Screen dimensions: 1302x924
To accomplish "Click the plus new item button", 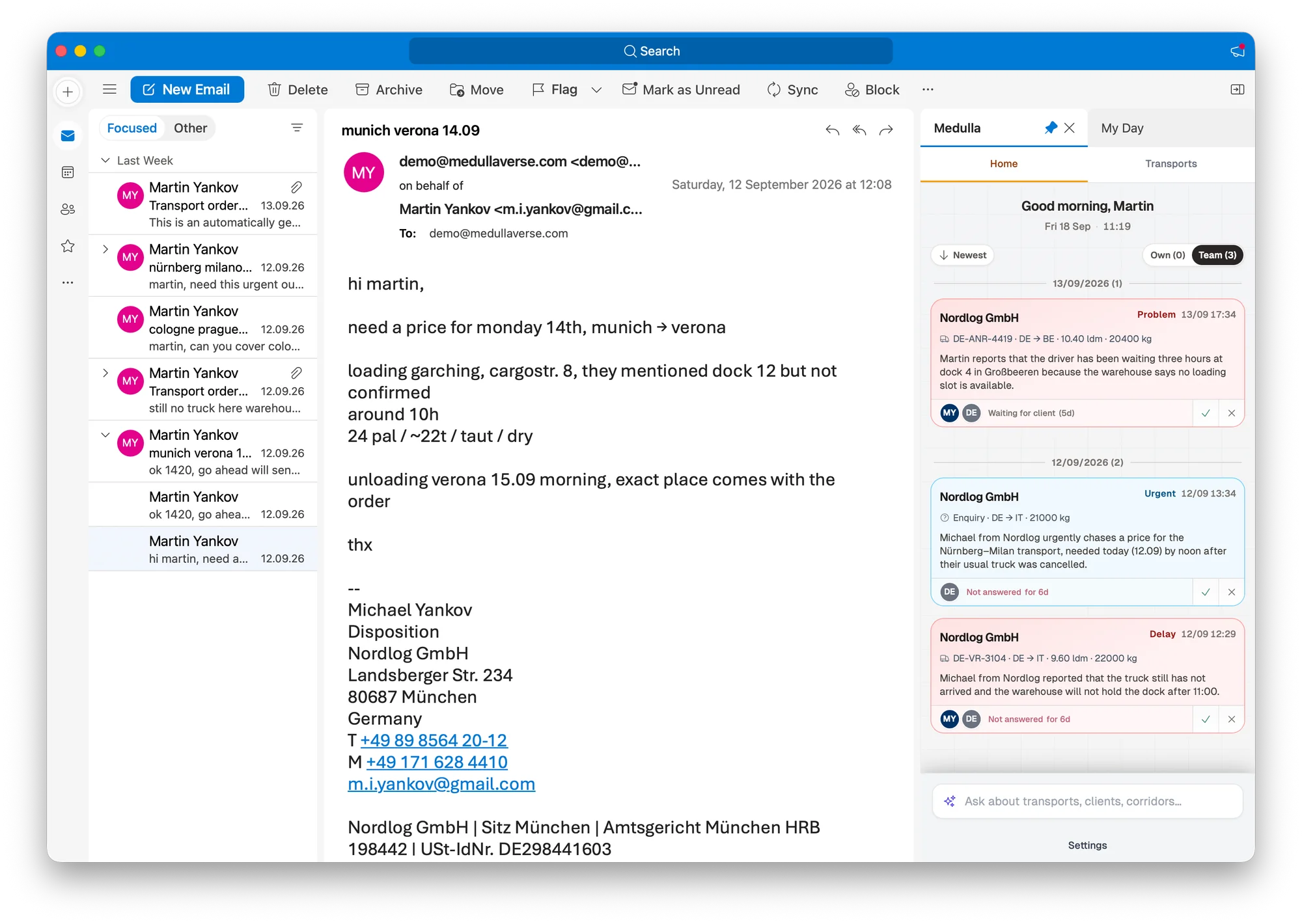I will click(68, 92).
